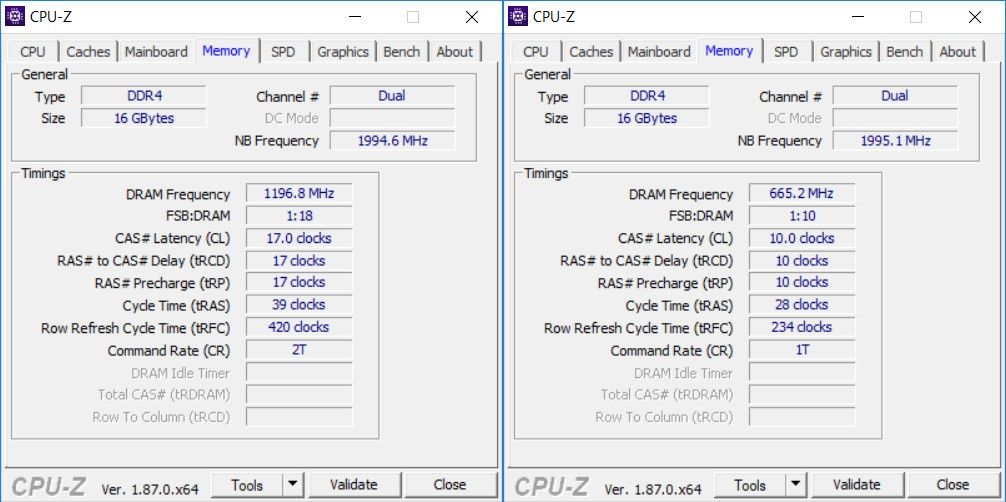Image resolution: width=1006 pixels, height=502 pixels.
Task: Open the Bench tab in the right window
Action: (905, 52)
